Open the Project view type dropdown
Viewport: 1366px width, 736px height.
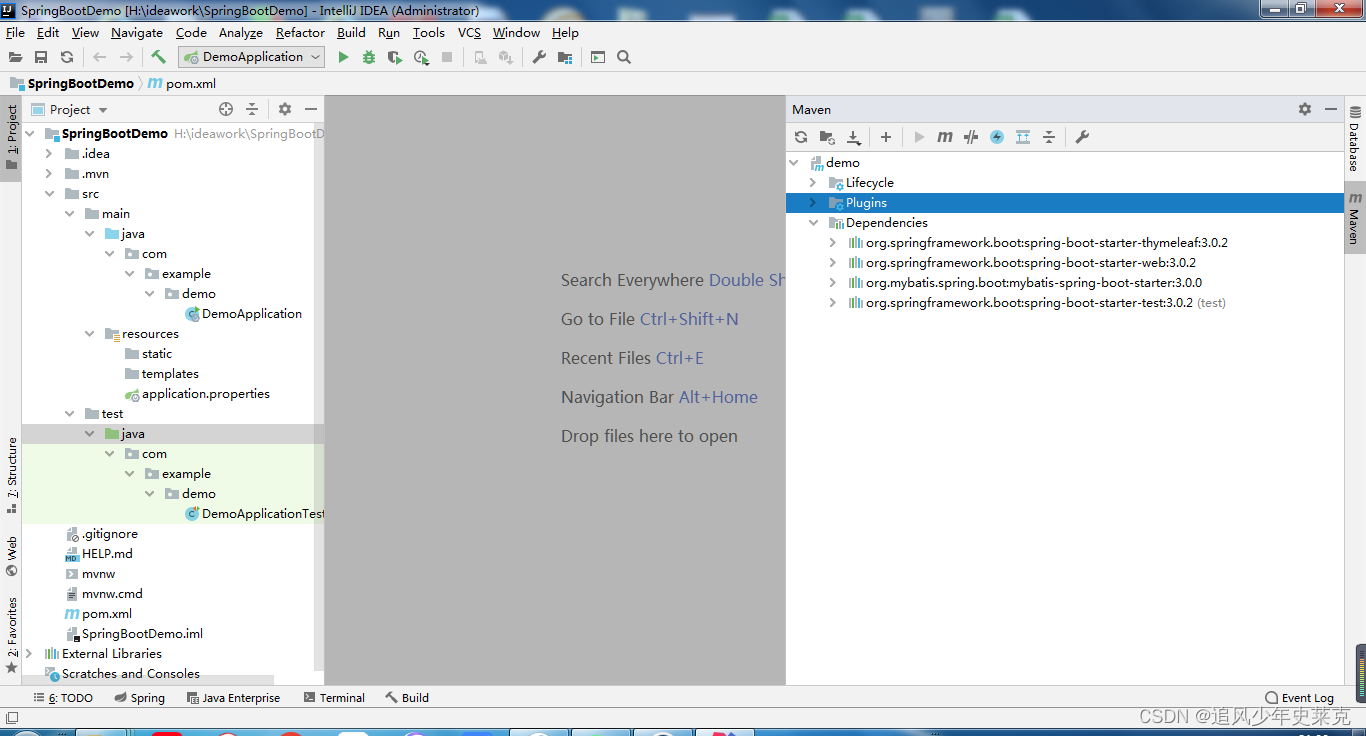(x=103, y=110)
